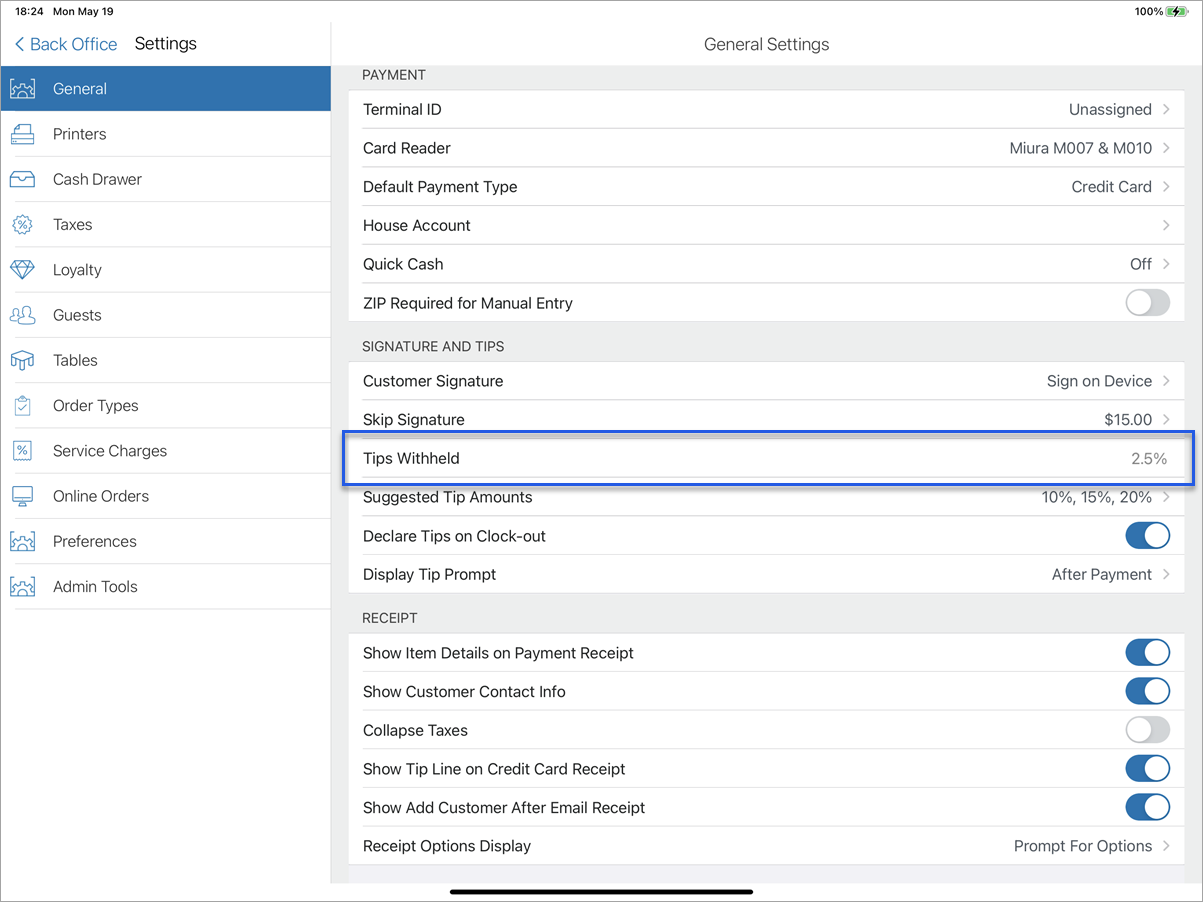Open Display Tip Prompt chevron After Payment
This screenshot has height=902, width=1203.
pyautogui.click(x=1166, y=575)
